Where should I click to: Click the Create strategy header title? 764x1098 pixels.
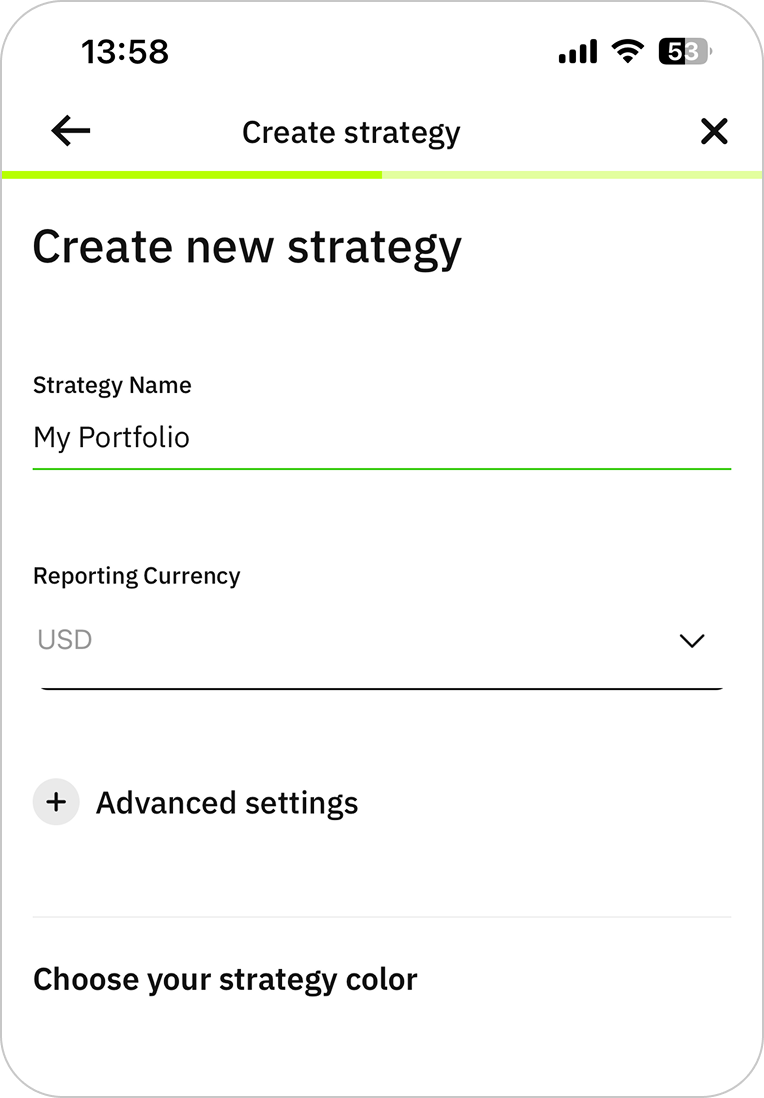pyautogui.click(x=351, y=132)
